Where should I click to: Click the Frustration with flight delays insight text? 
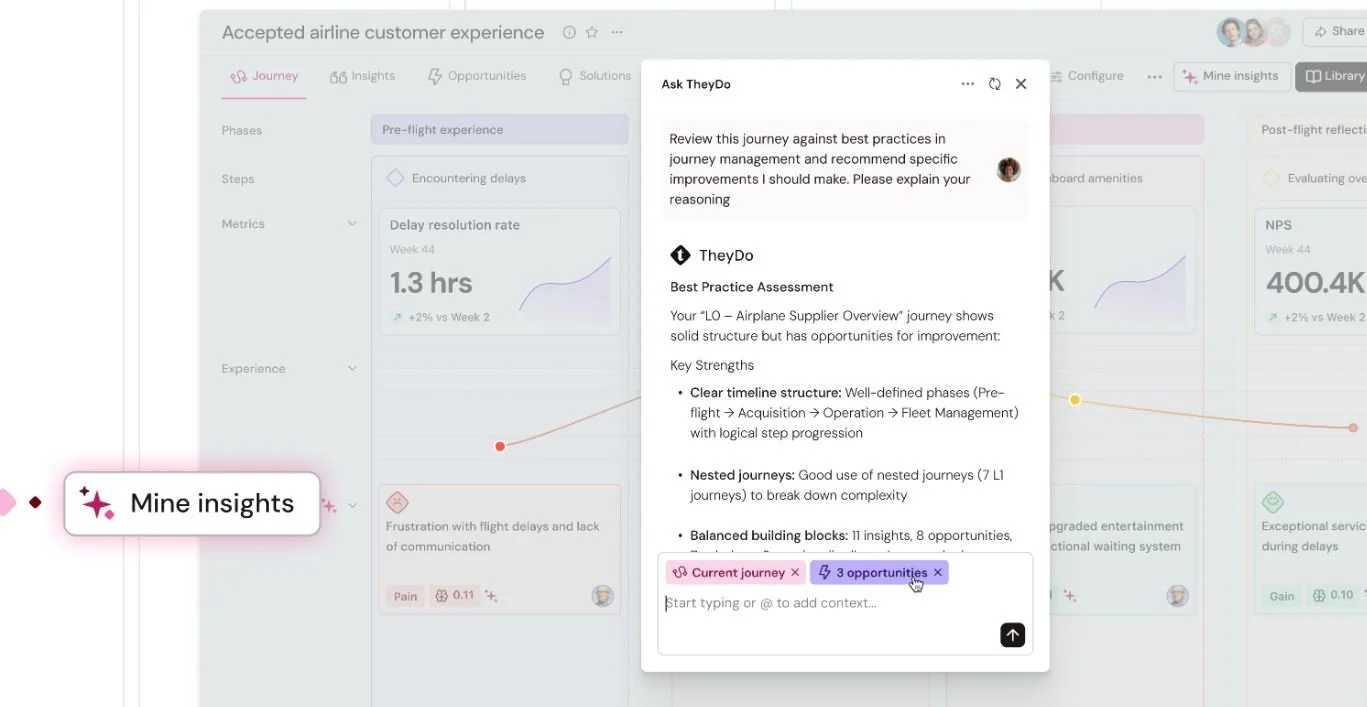493,536
